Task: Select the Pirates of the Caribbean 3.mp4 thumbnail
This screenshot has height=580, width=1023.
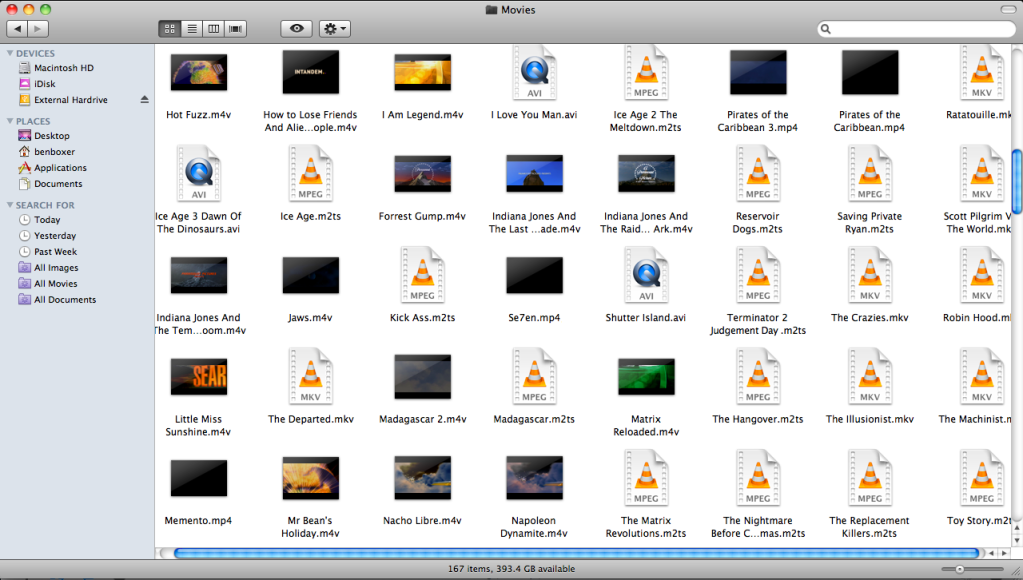Action: [x=758, y=72]
